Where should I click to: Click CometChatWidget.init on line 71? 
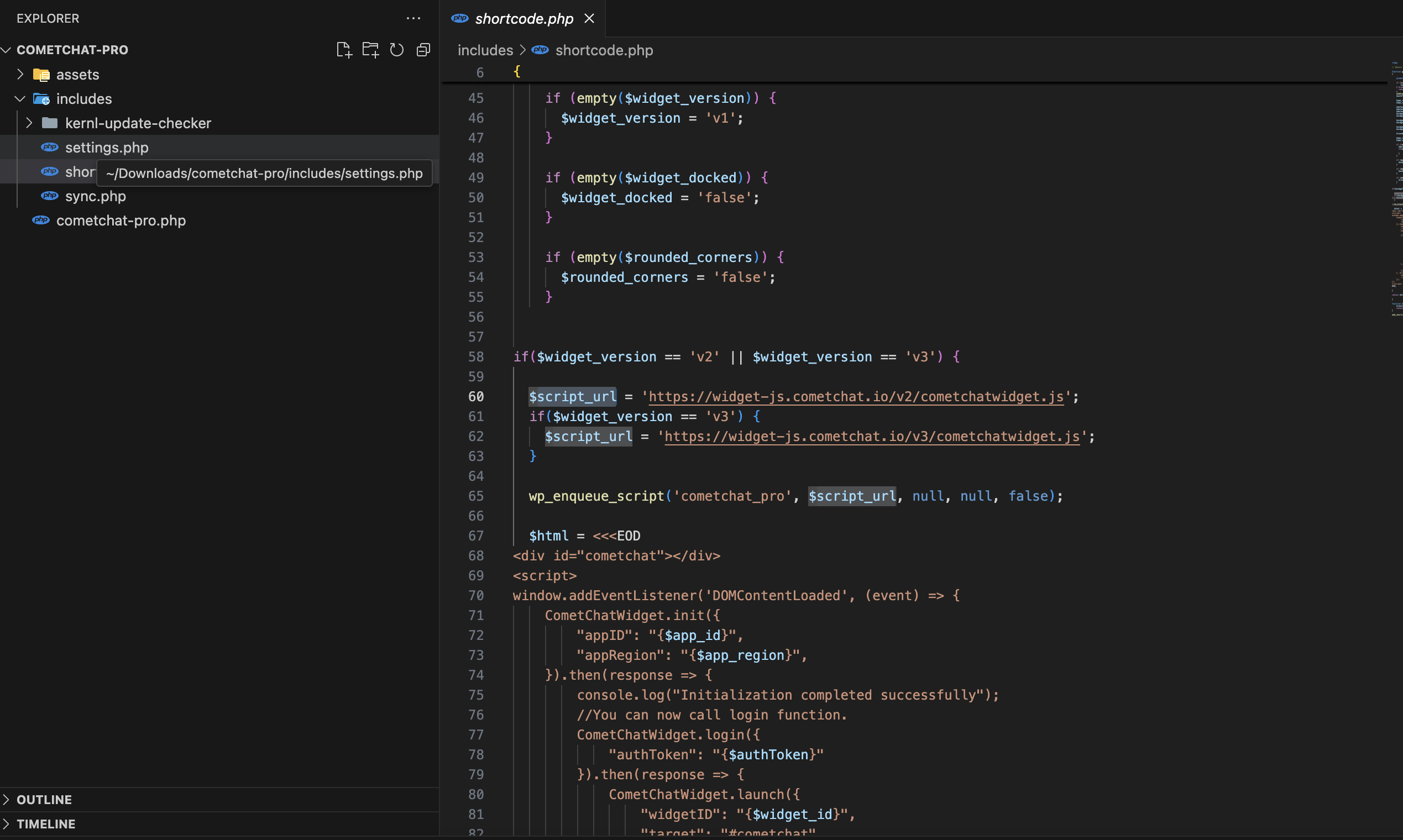pos(625,615)
